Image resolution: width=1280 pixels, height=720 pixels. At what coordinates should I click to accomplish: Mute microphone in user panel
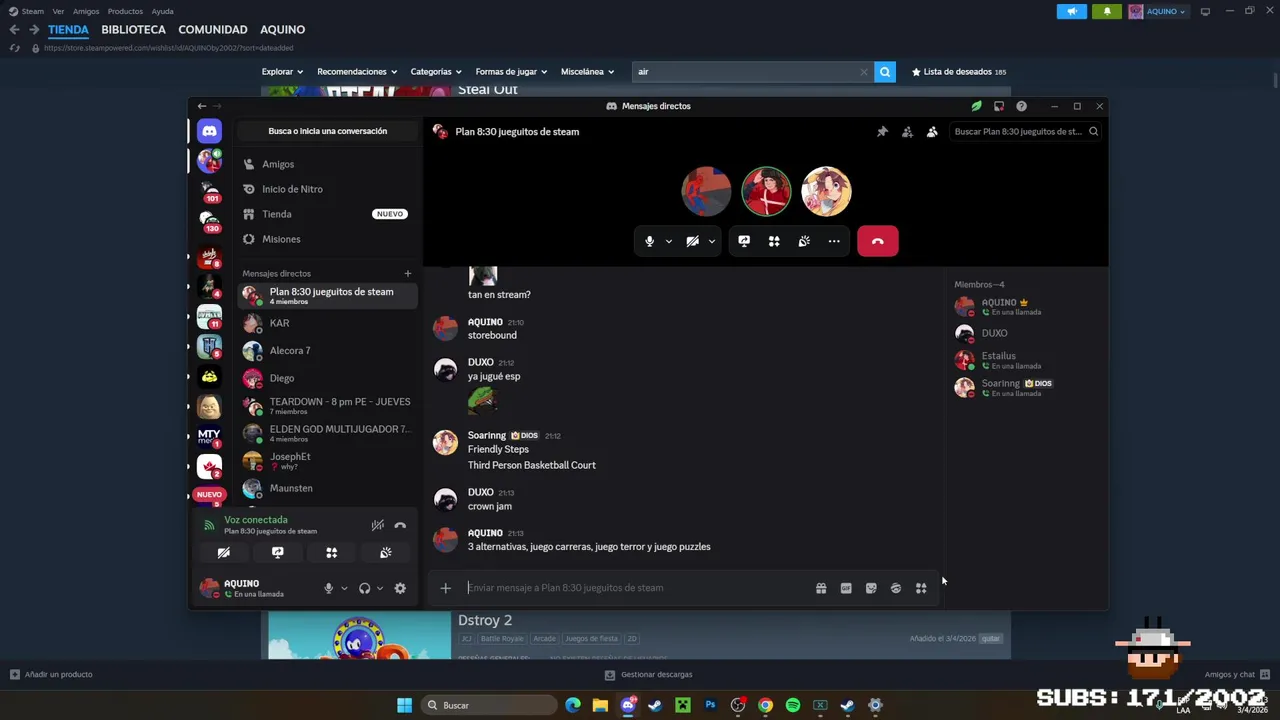pos(328,588)
